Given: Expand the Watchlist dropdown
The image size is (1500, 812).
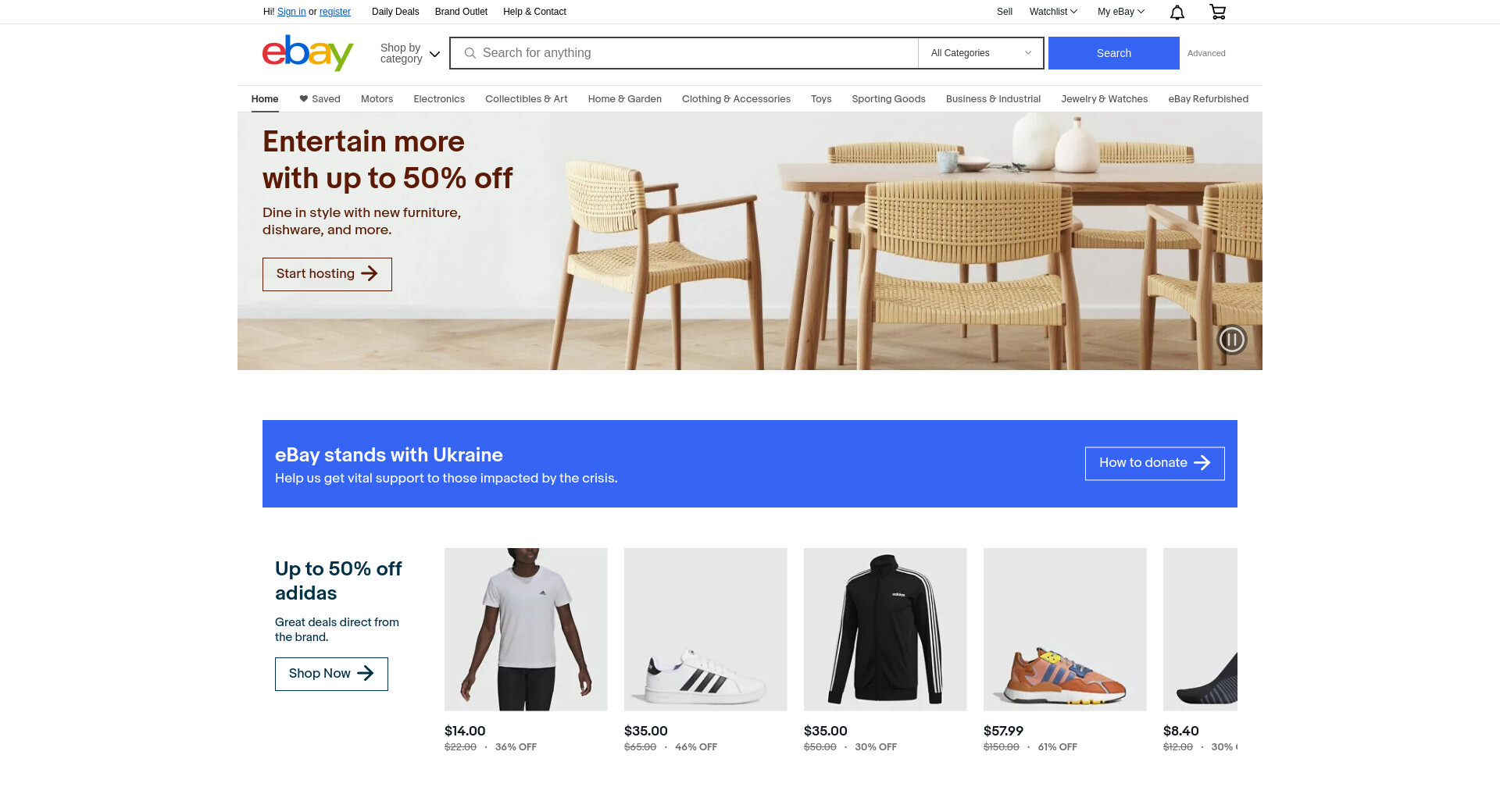Looking at the screenshot, I should point(1053,12).
